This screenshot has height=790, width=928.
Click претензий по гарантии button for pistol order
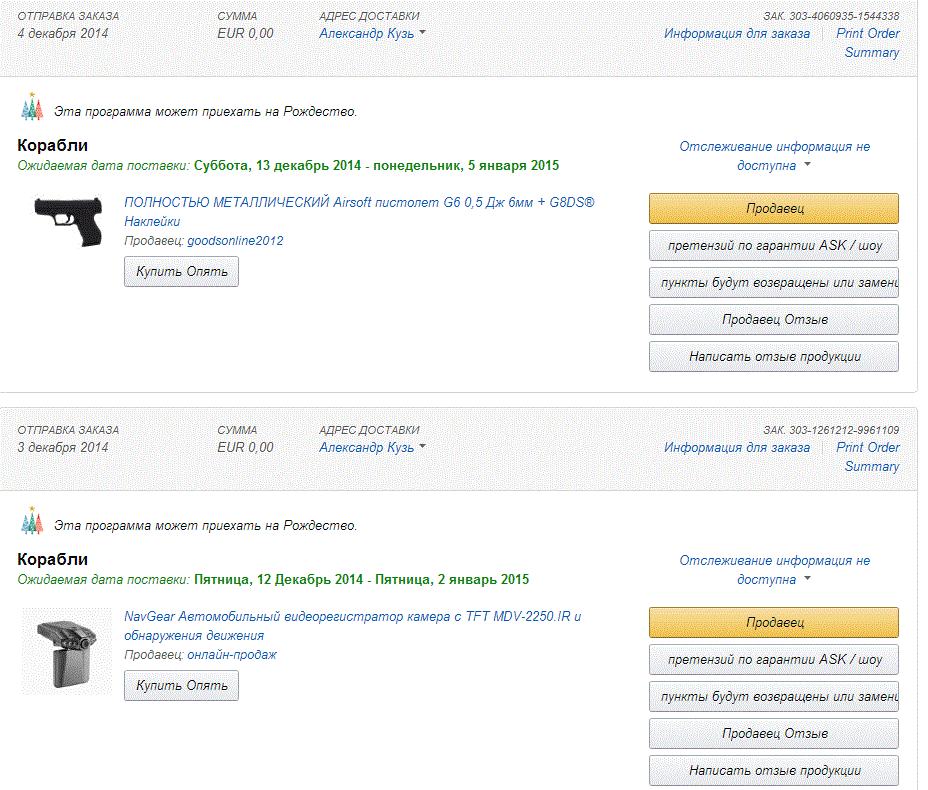coord(773,245)
